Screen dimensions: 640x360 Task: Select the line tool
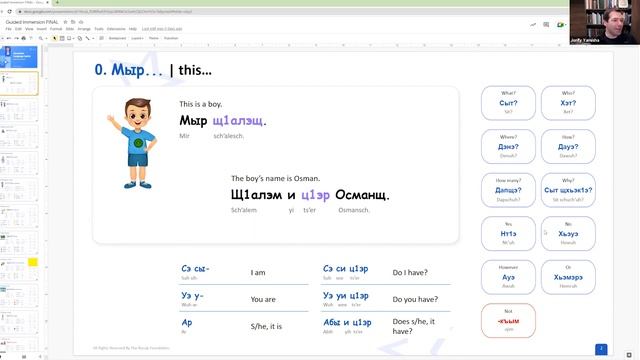pos(87,38)
